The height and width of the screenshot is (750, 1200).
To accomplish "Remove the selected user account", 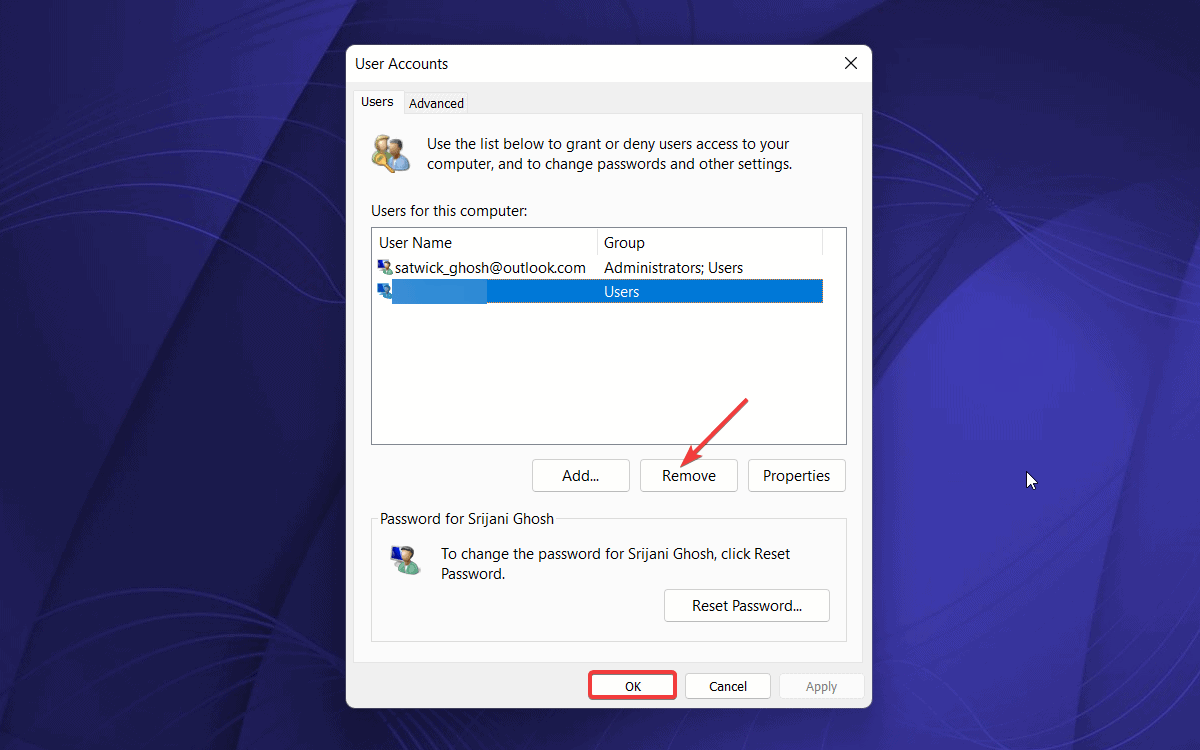I will click(688, 475).
